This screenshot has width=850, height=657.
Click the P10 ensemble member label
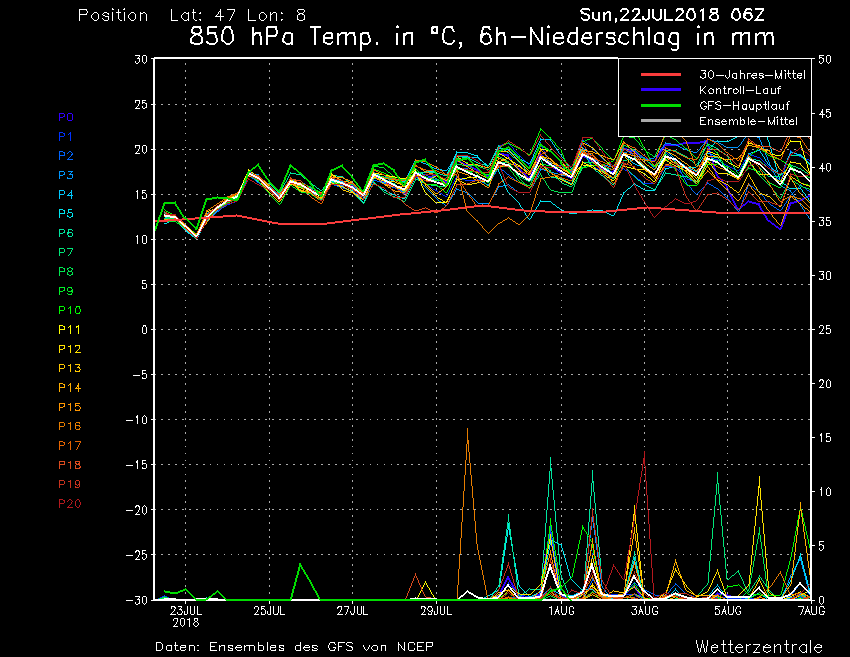69,310
